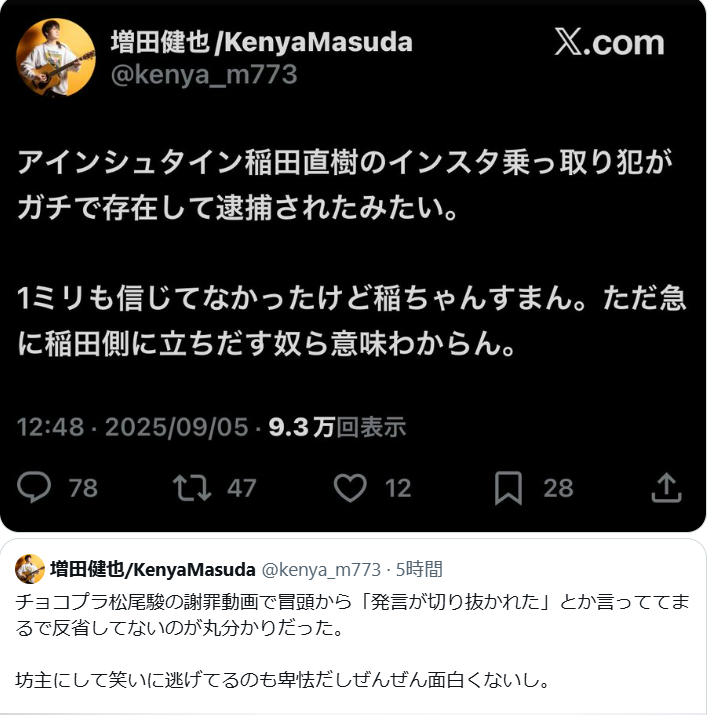Click the 12:48 · 2025/09/05 timestamp
Screen dimensions: 707x715
click(133, 427)
